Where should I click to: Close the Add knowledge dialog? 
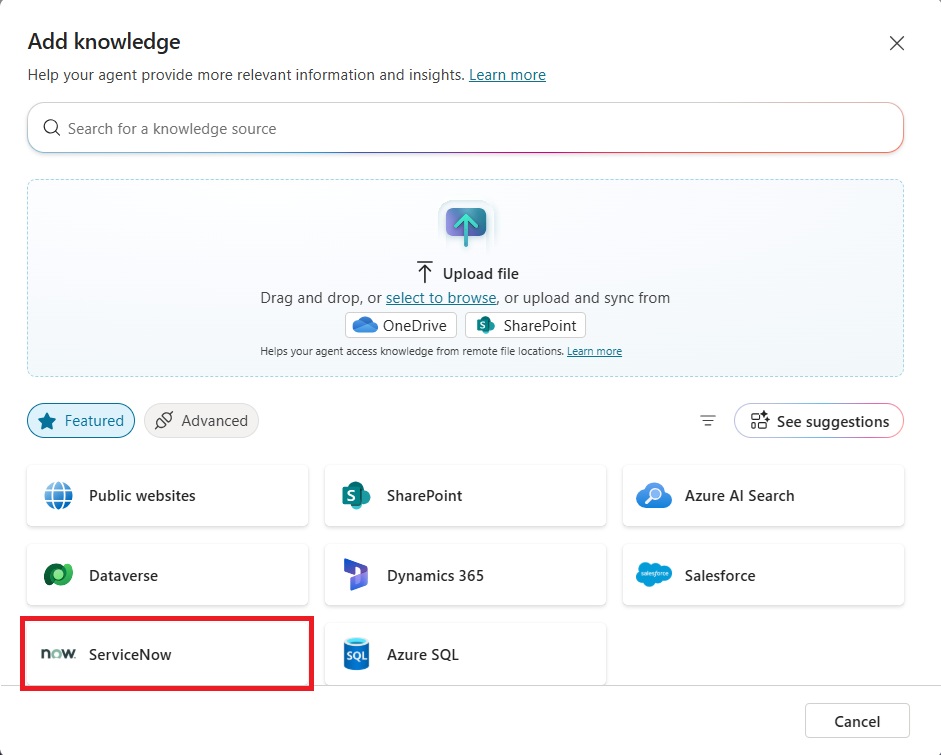(897, 43)
